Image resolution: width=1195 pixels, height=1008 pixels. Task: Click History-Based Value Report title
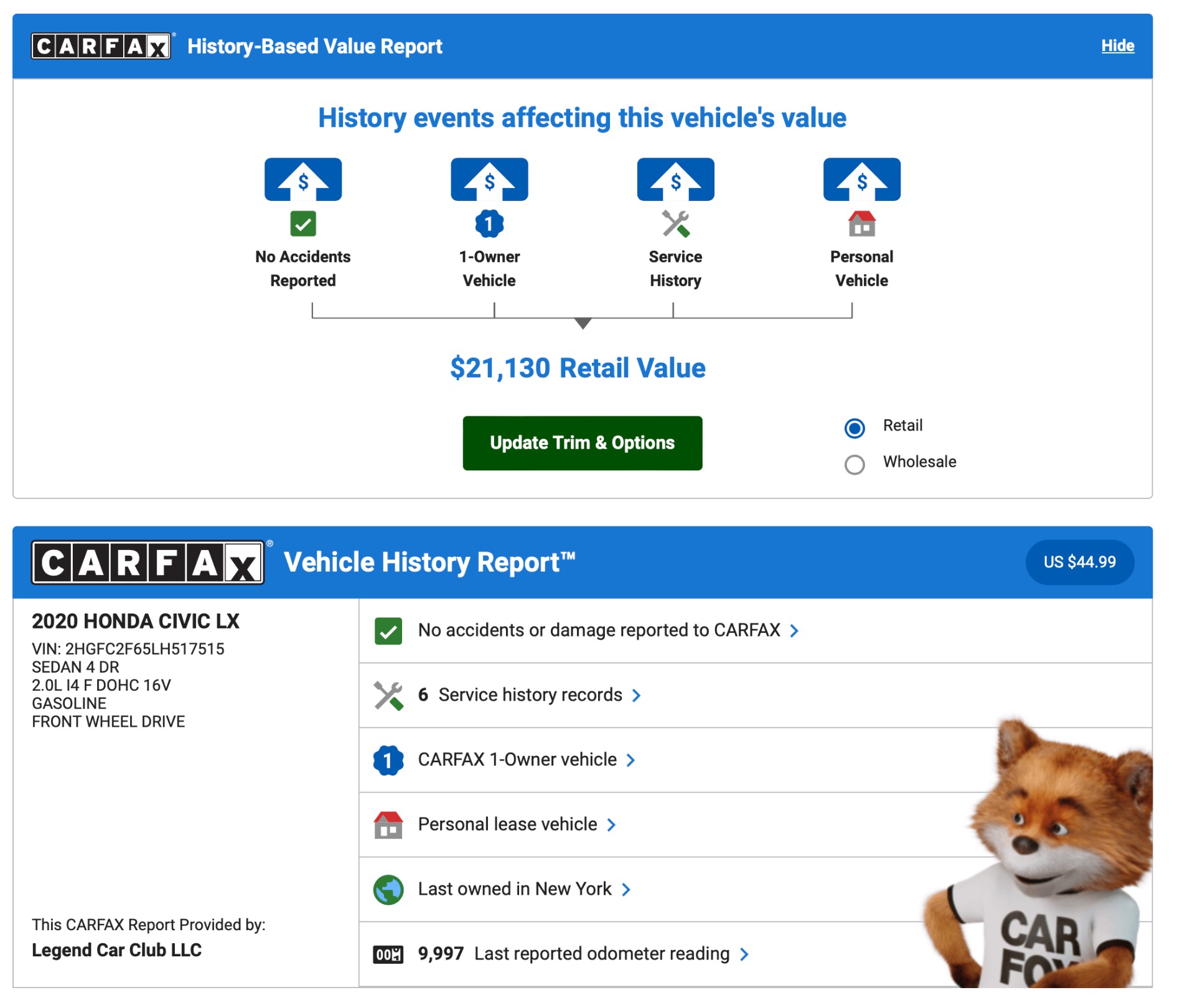coord(315,47)
